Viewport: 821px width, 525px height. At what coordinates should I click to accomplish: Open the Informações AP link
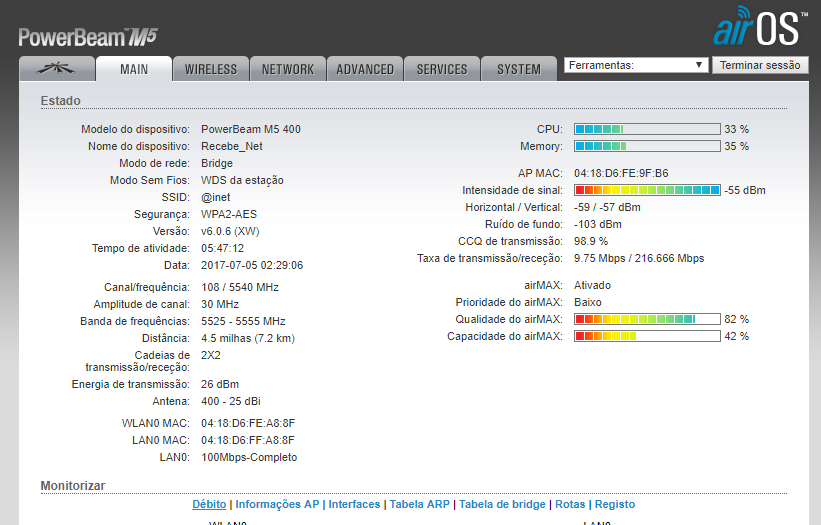pos(277,504)
